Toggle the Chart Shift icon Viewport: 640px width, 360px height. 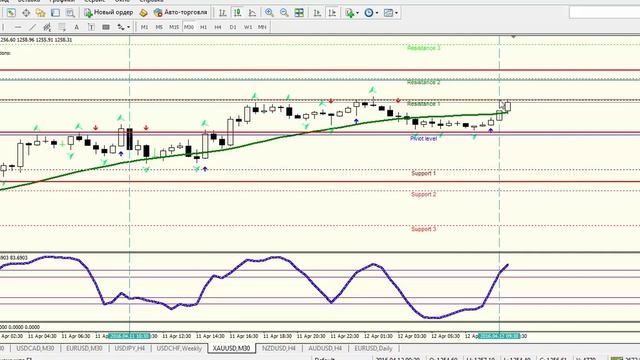tap(332, 13)
